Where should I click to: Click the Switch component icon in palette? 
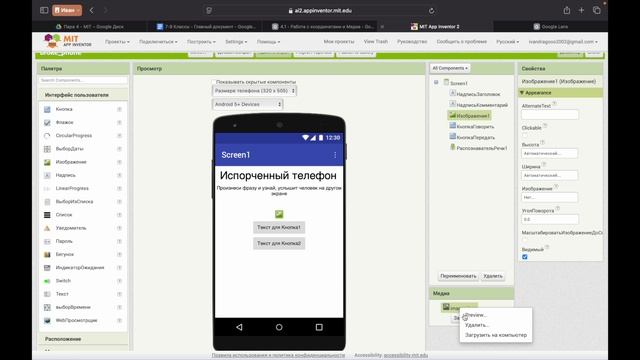click(x=47, y=281)
